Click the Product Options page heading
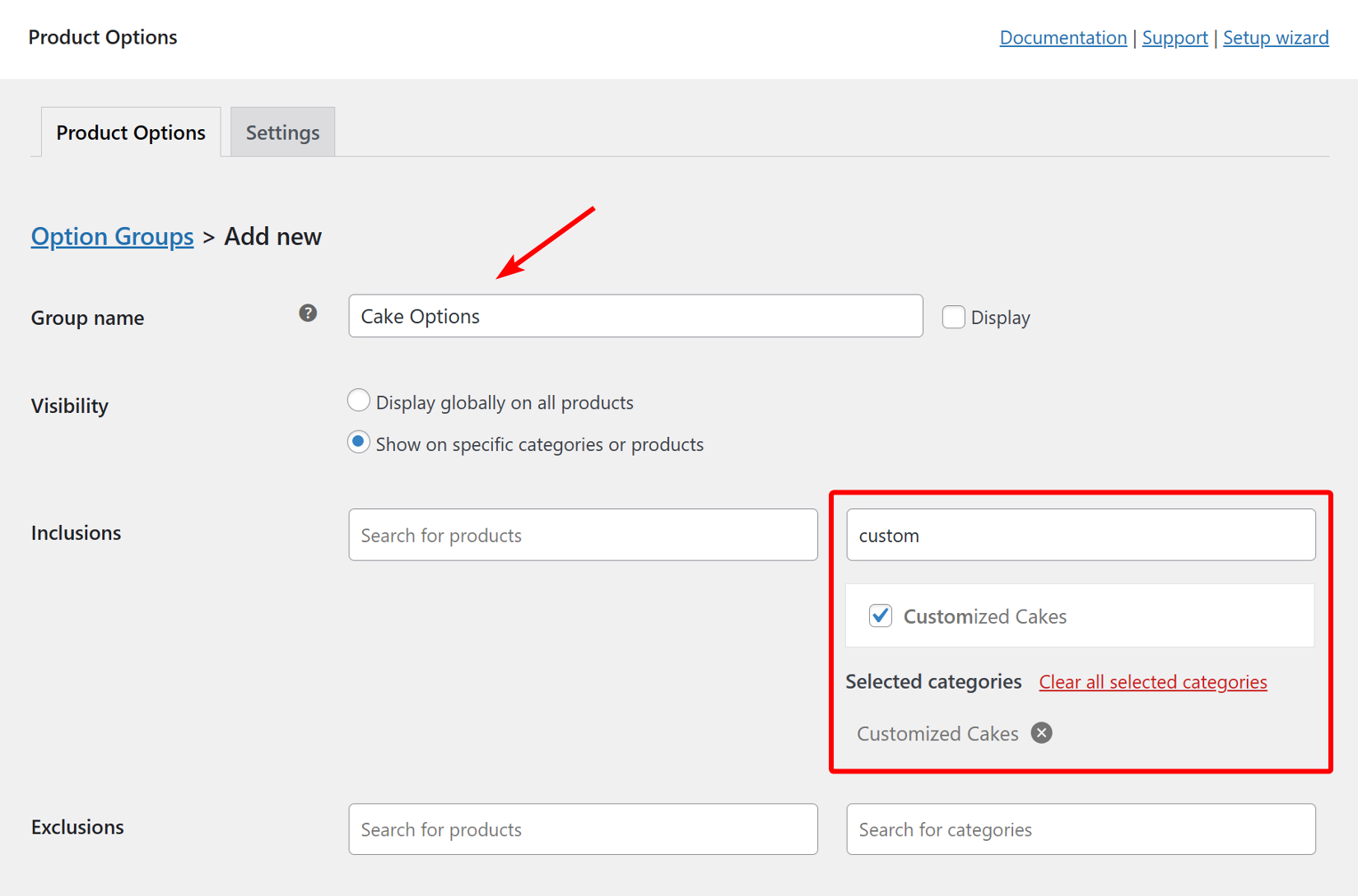This screenshot has width=1358, height=896. pos(102,37)
